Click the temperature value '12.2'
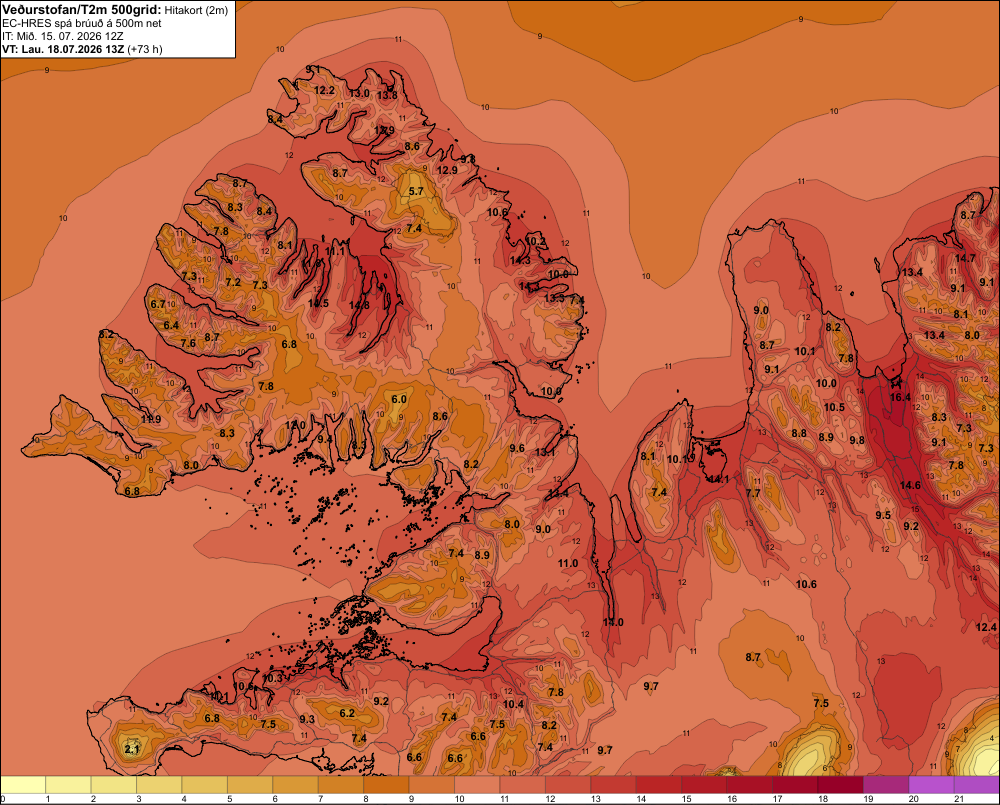 [x=325, y=90]
